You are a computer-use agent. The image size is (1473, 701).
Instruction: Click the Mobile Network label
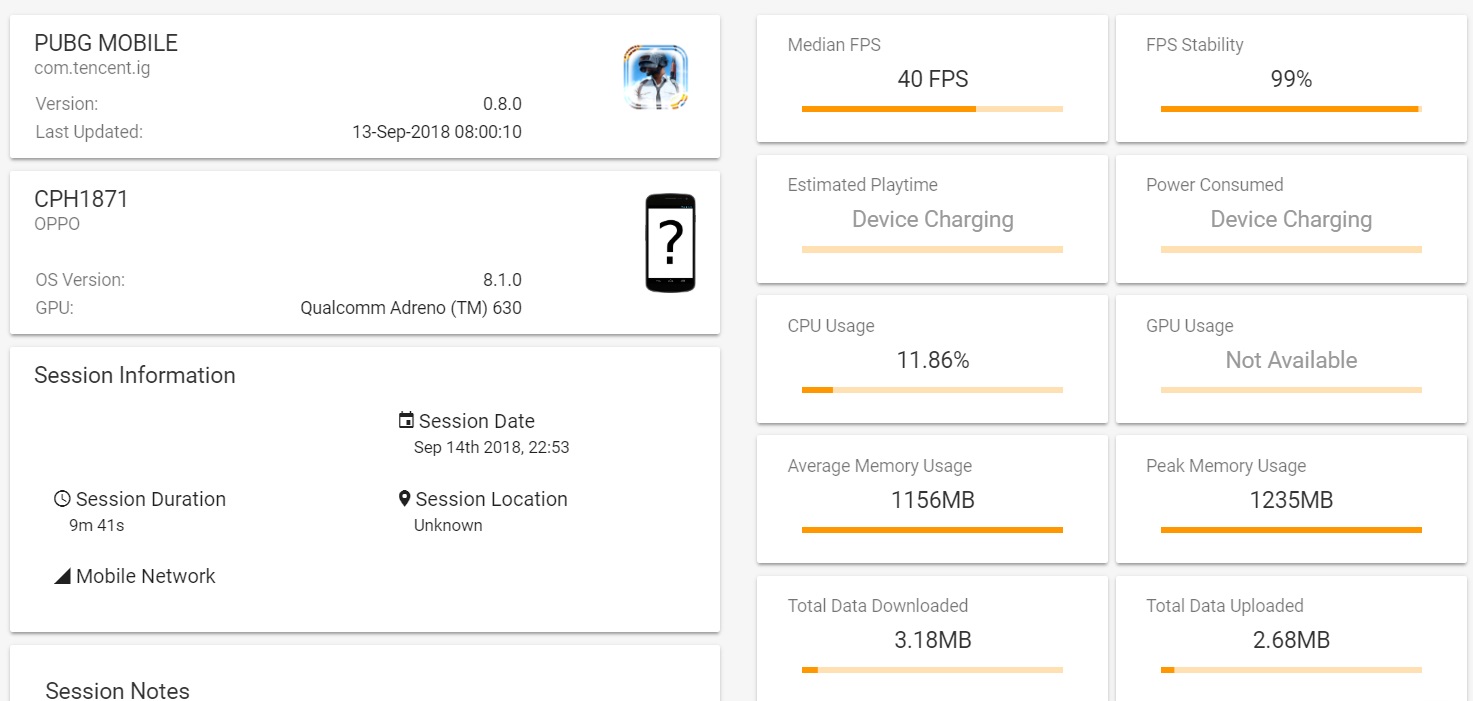[x=146, y=576]
